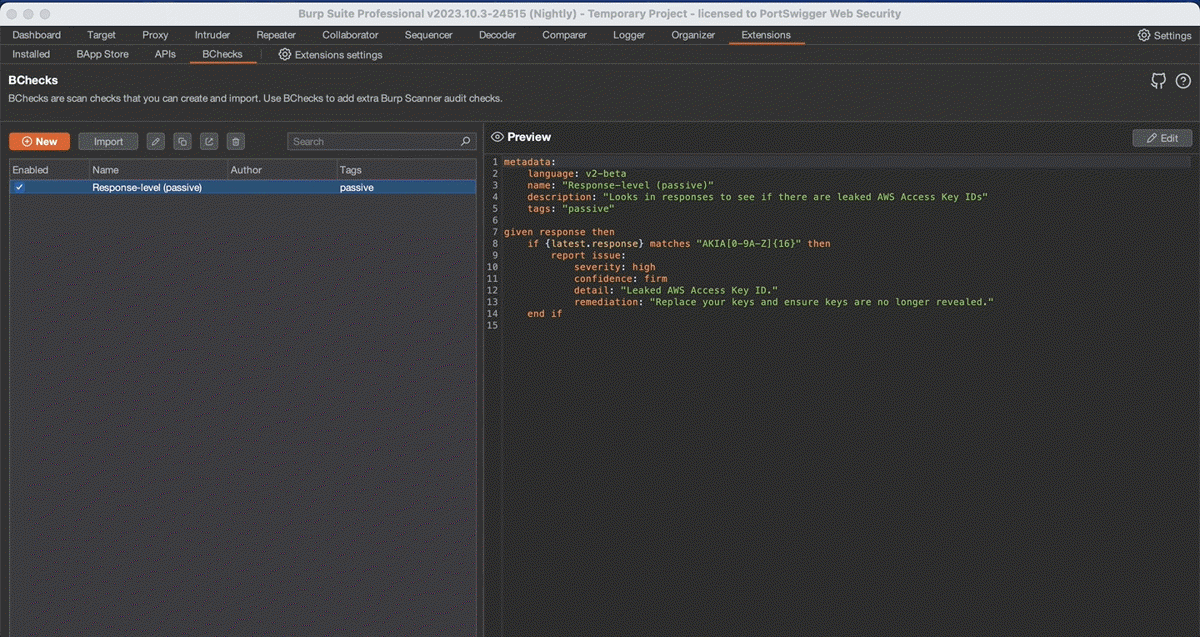Sort by the Name column header
The image size is (1200, 637).
point(158,170)
